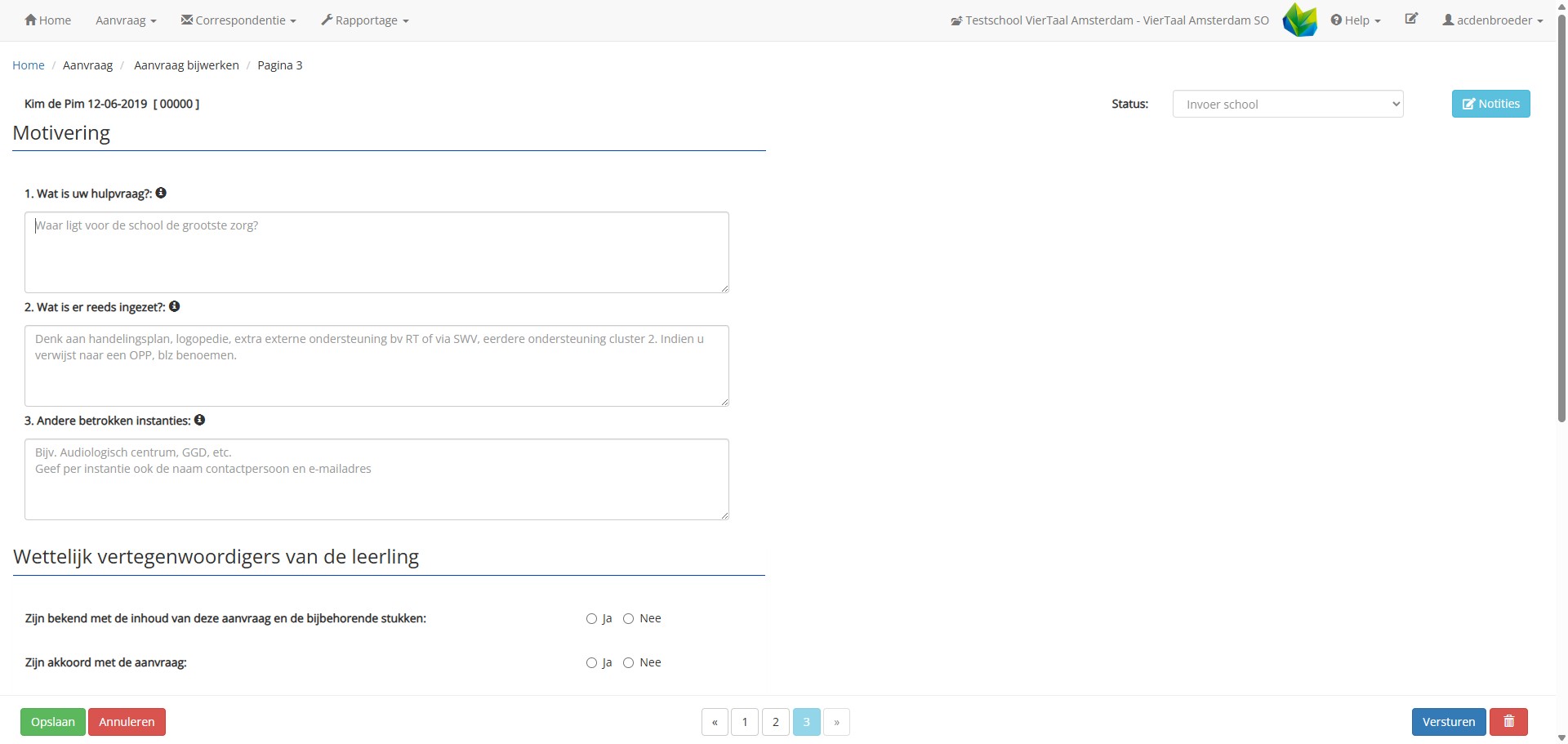Open the Correspondentie menu
Viewport: 1568px width, 744px height.
238,20
